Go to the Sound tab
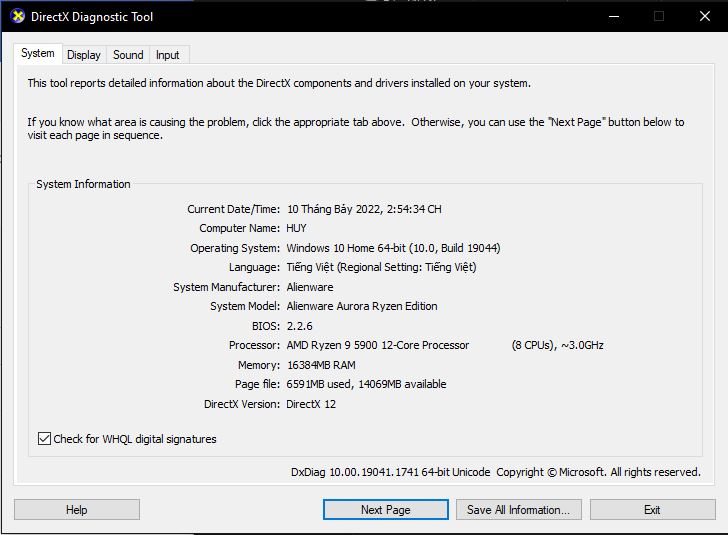Image resolution: width=728 pixels, height=535 pixels. click(x=128, y=55)
